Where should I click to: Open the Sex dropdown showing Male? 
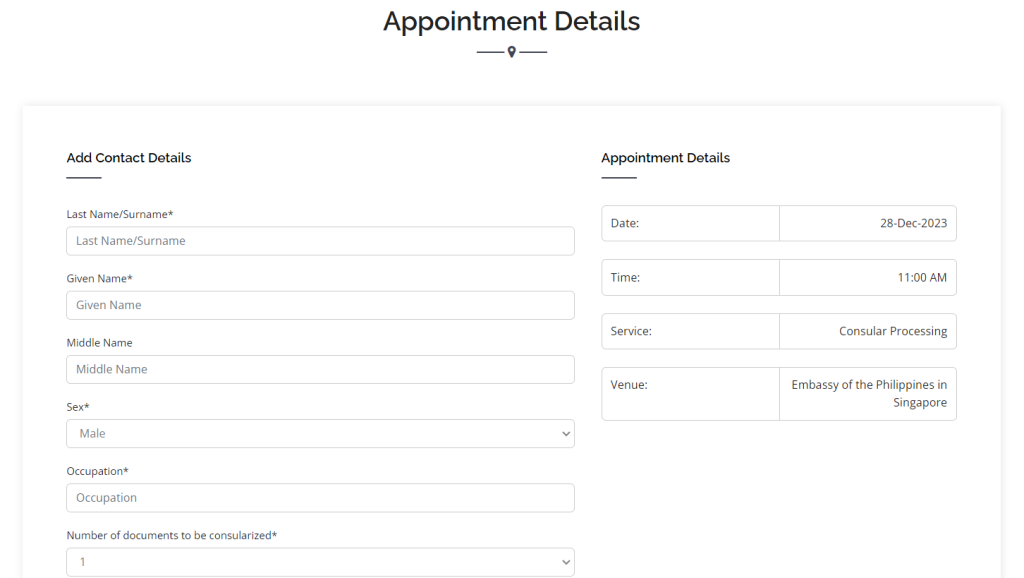320,433
